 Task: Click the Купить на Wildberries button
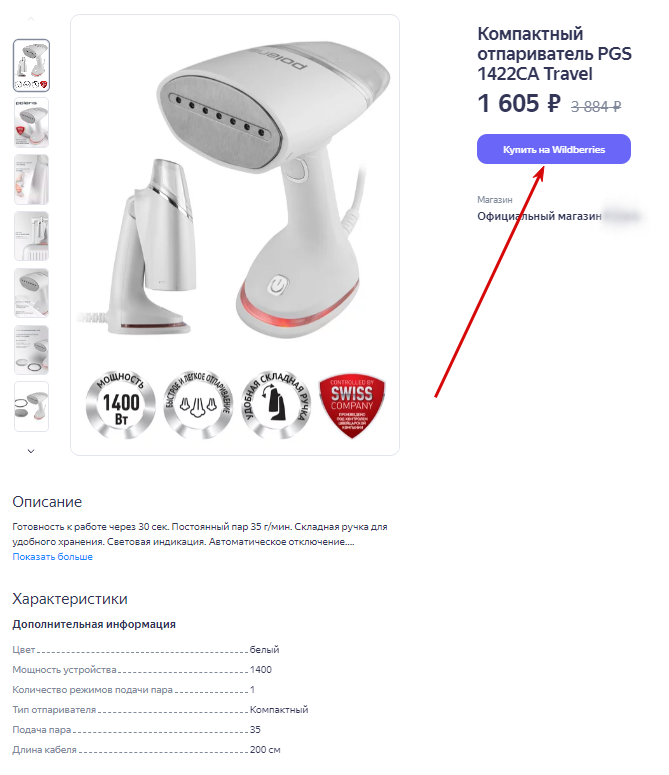(553, 149)
